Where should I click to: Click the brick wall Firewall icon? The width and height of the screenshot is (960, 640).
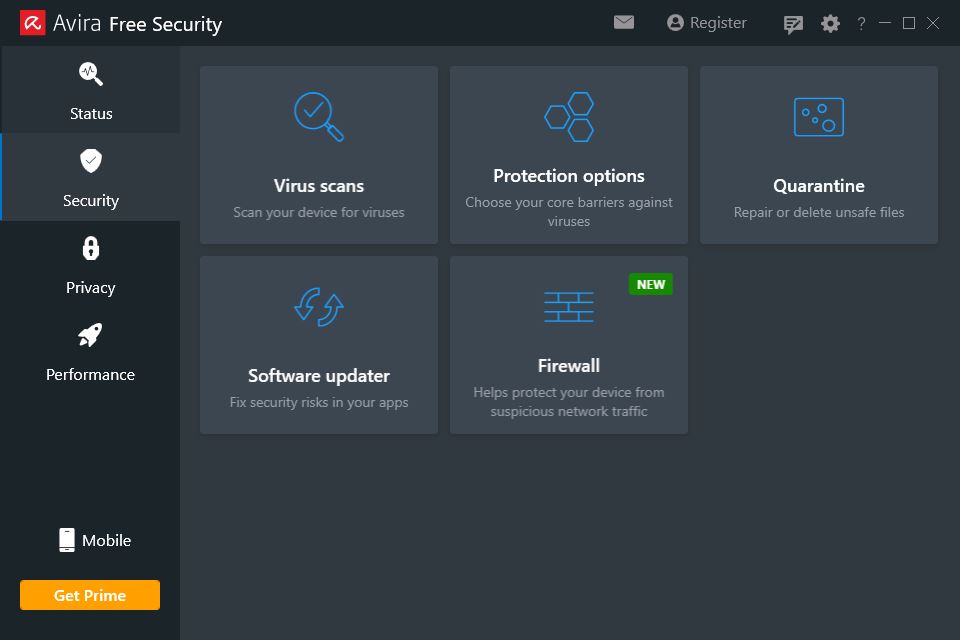[x=569, y=306]
